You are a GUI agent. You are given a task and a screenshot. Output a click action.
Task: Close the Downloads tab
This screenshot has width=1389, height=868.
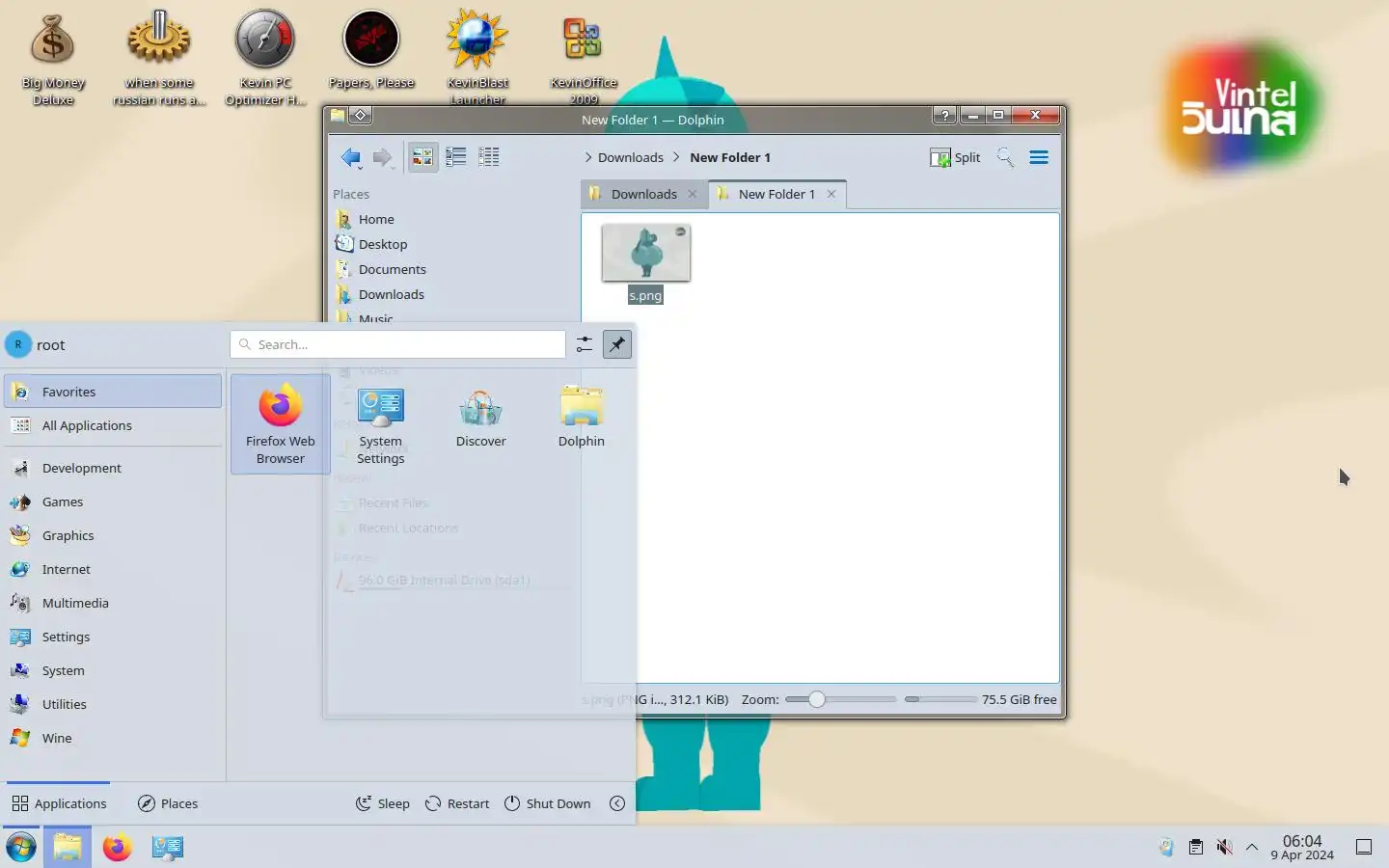click(692, 194)
